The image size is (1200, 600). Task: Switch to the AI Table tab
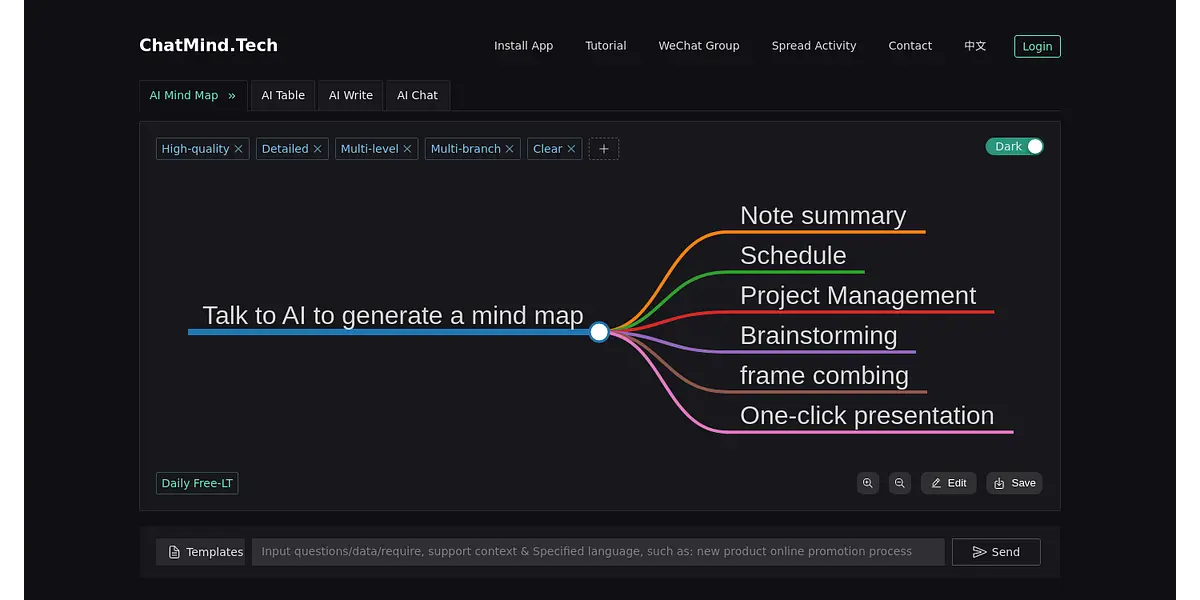283,96
